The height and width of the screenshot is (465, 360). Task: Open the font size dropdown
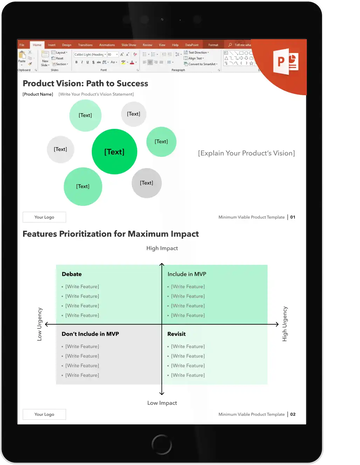[x=117, y=54]
